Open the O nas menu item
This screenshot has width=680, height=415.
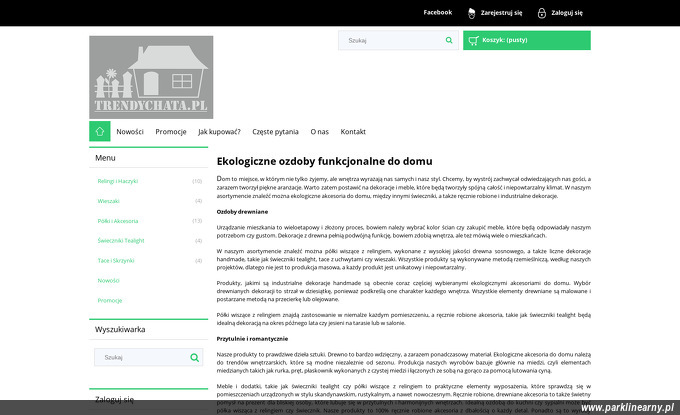pos(320,132)
